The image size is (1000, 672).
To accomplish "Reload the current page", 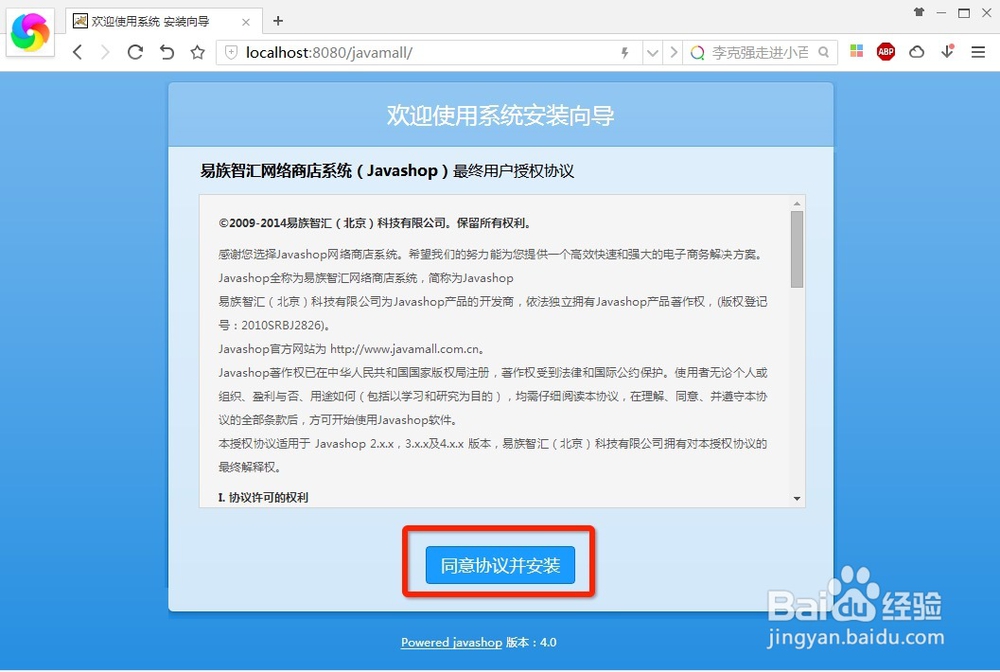I will pyautogui.click(x=135, y=52).
